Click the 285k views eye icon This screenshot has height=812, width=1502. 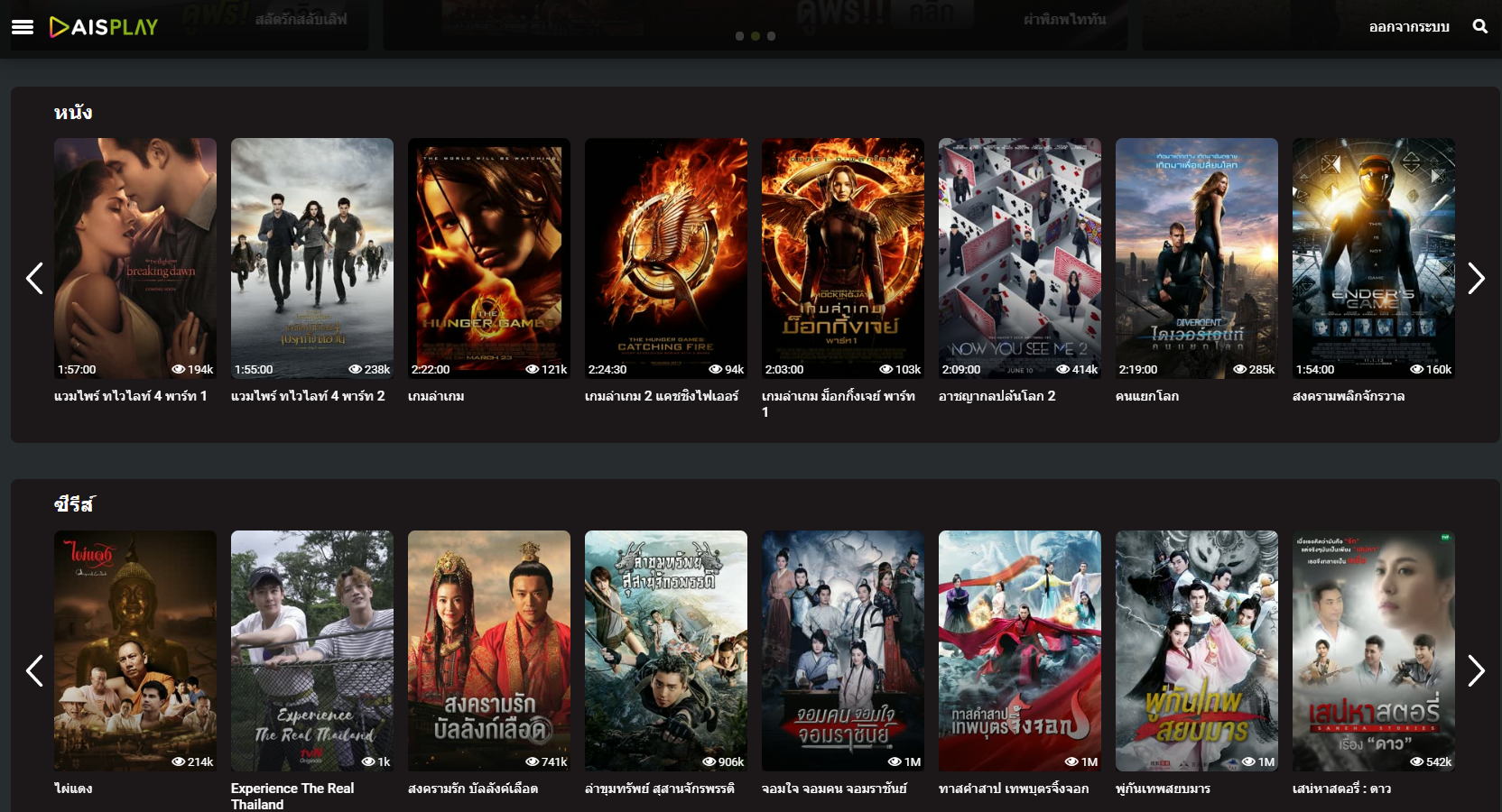tap(1240, 370)
